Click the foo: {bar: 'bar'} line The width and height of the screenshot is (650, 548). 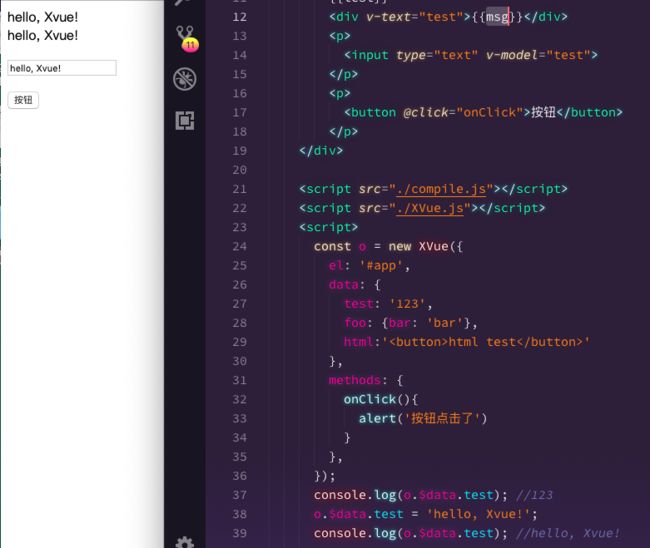point(410,323)
